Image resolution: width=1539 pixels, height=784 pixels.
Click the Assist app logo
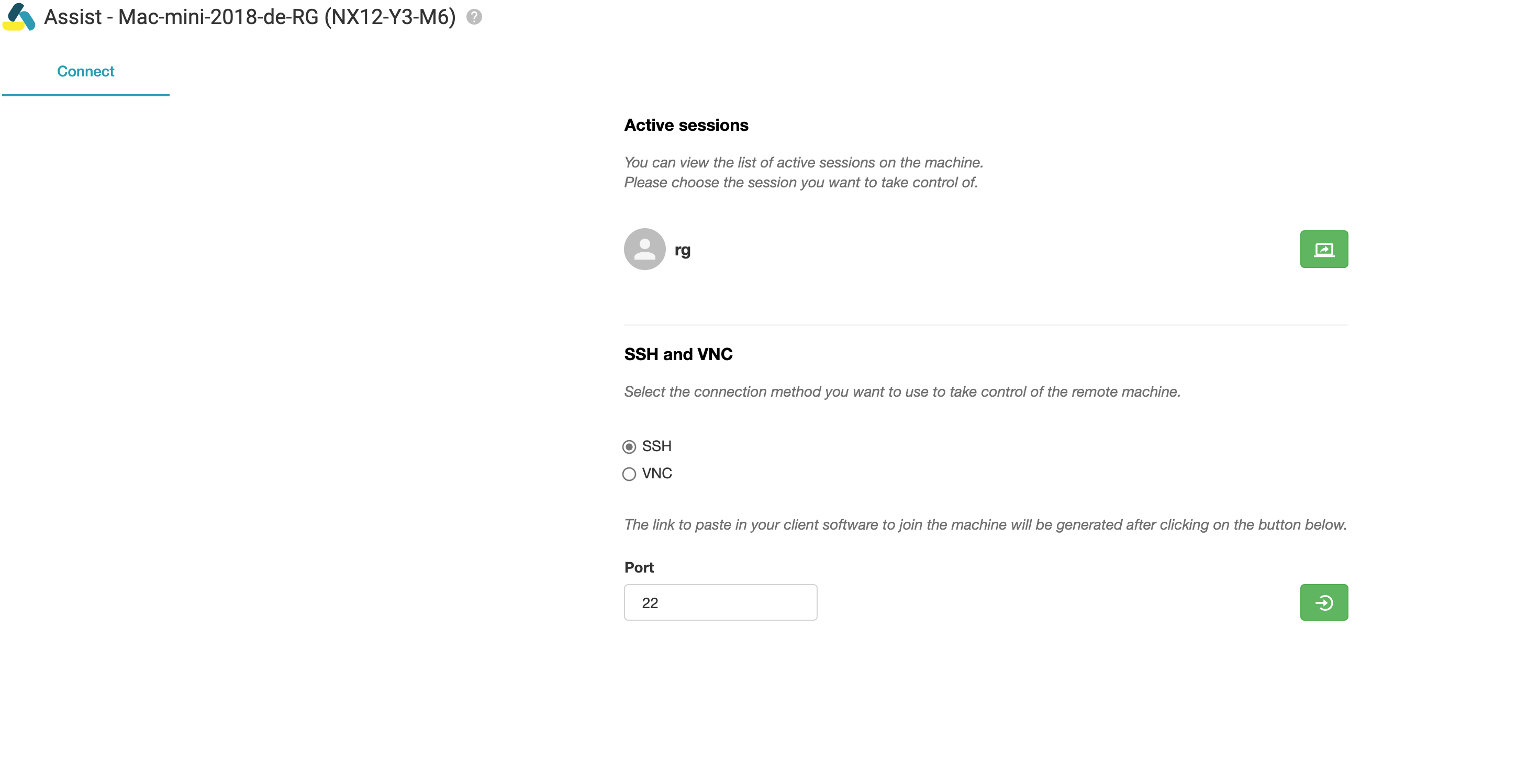click(19, 17)
